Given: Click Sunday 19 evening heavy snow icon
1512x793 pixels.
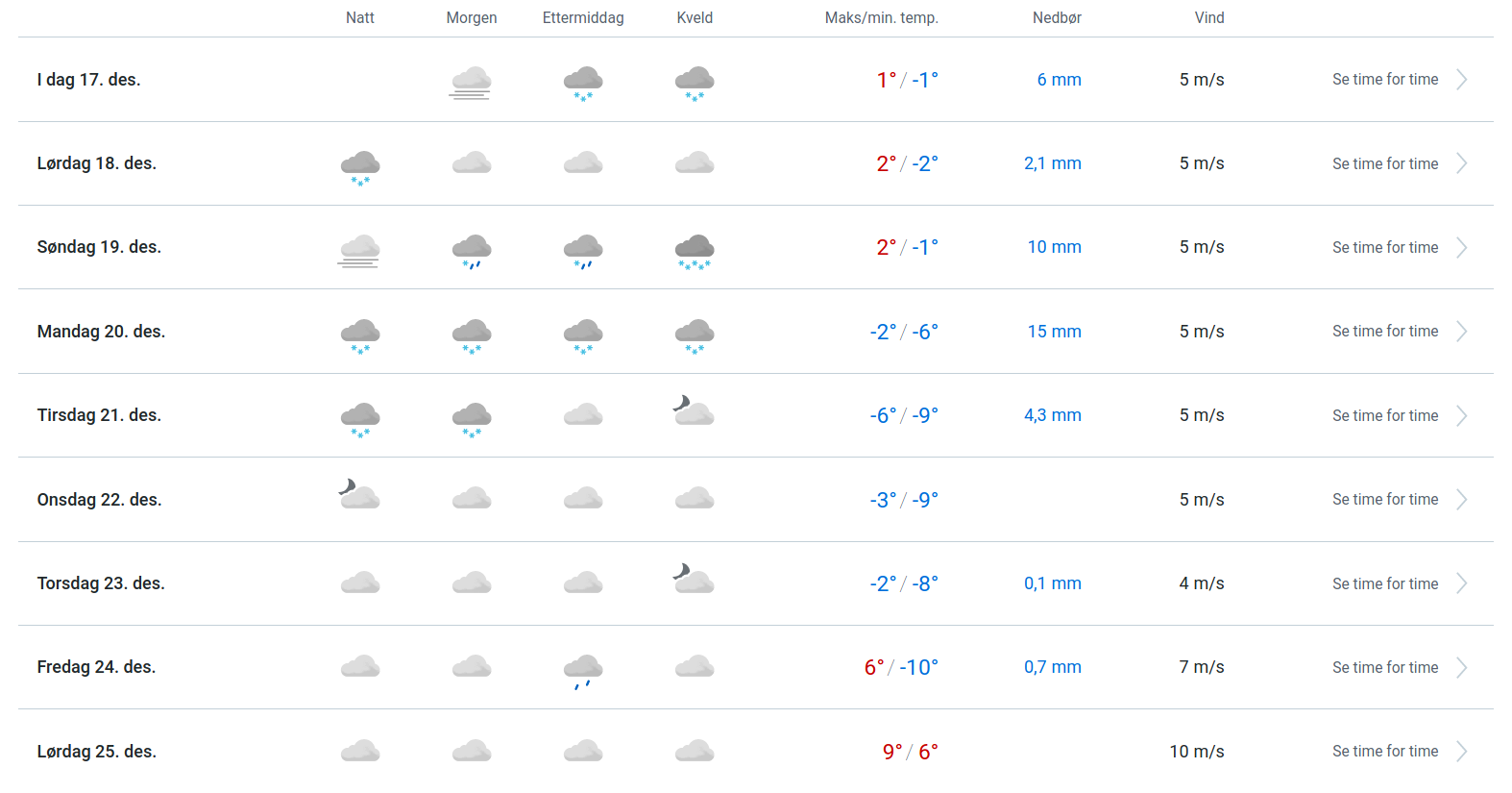Looking at the screenshot, I should click(695, 250).
